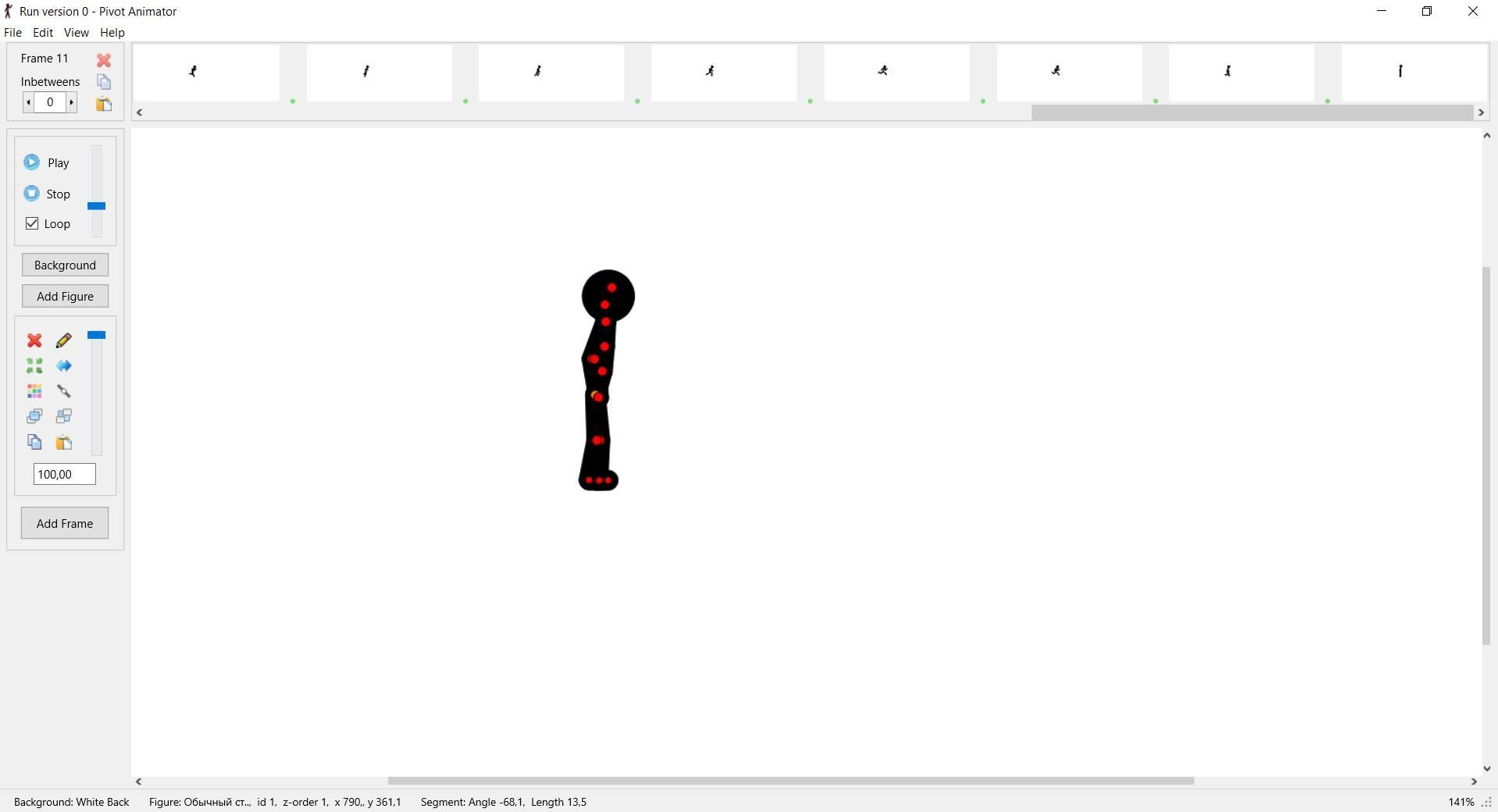The image size is (1498, 812).
Task: Increase Inbetweens with the right stepper arrow
Action: (x=71, y=102)
